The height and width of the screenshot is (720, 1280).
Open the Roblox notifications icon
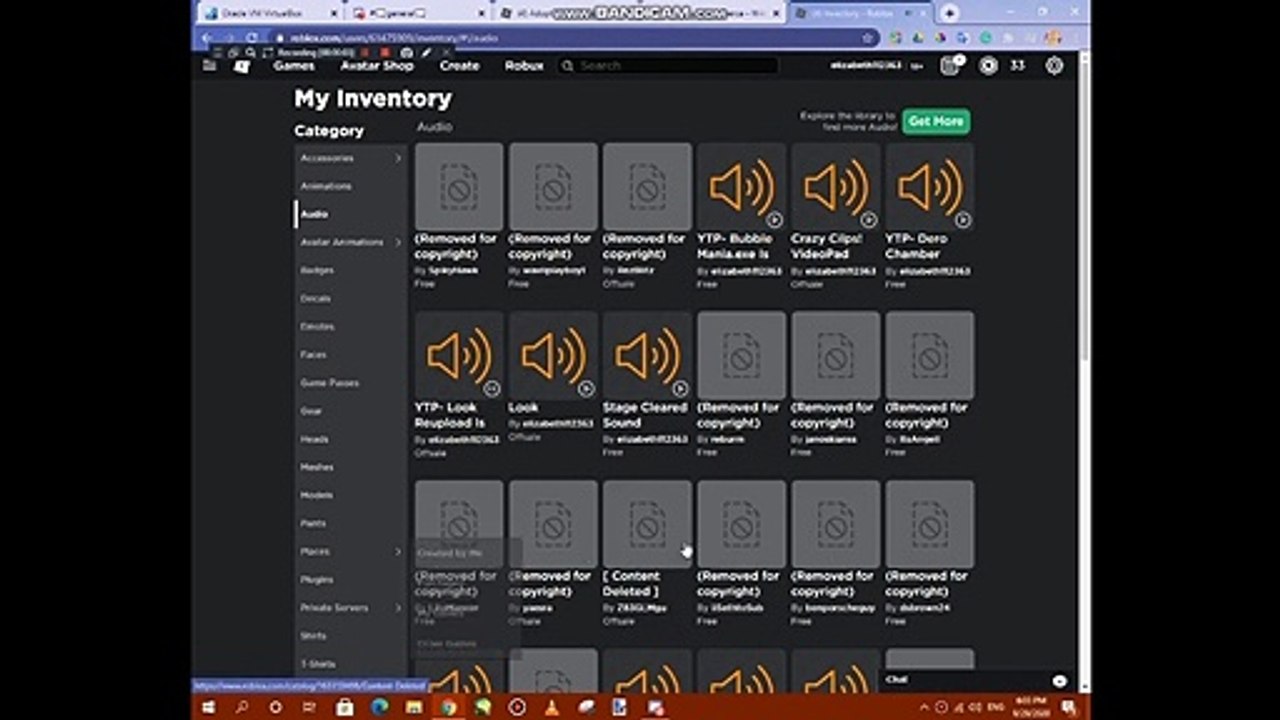point(950,66)
